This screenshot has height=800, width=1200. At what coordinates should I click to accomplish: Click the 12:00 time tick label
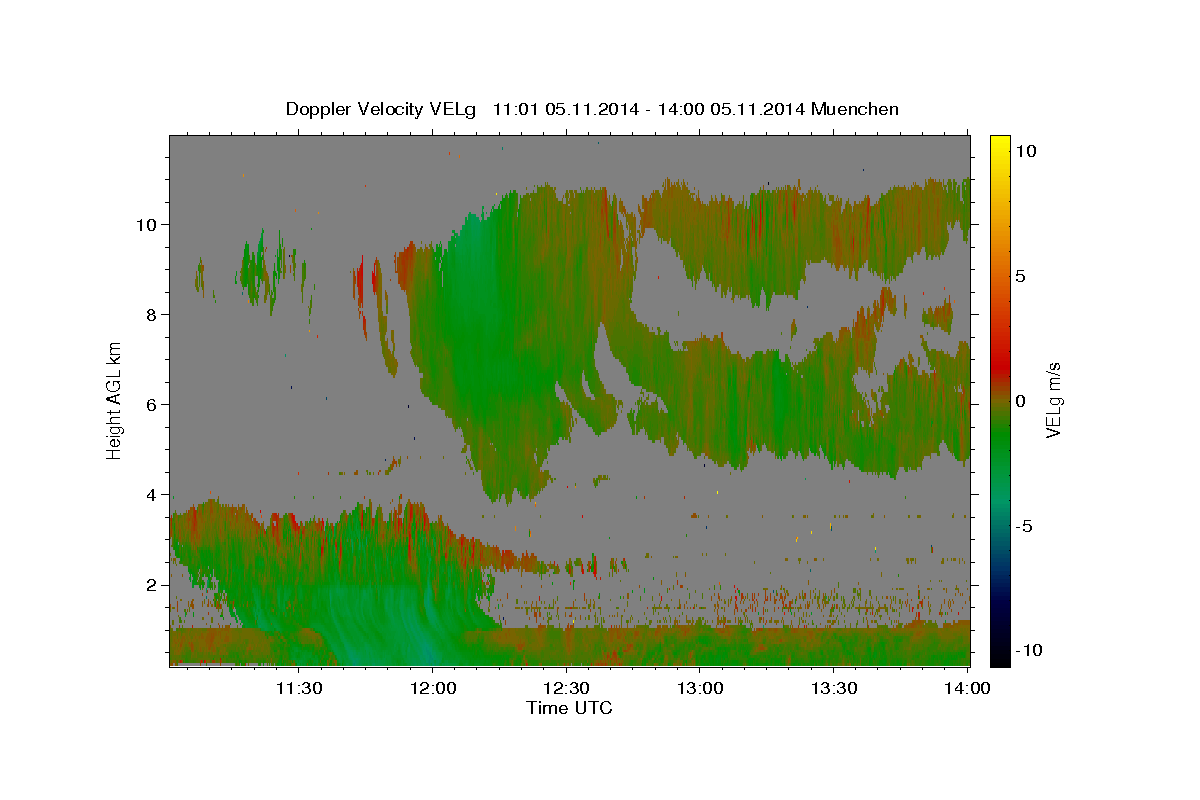coord(433,688)
